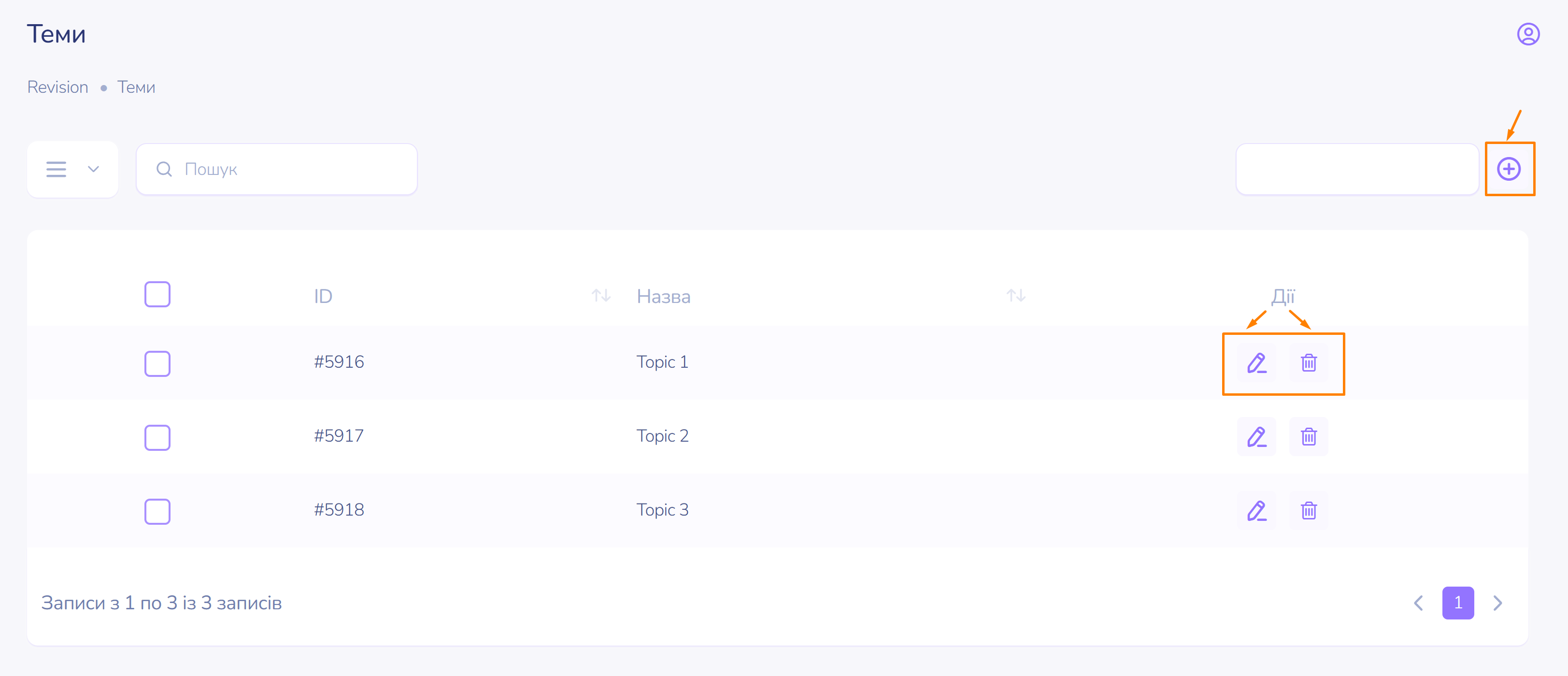The width and height of the screenshot is (1568, 676).
Task: Sort by Назва column arrows
Action: point(1015,296)
